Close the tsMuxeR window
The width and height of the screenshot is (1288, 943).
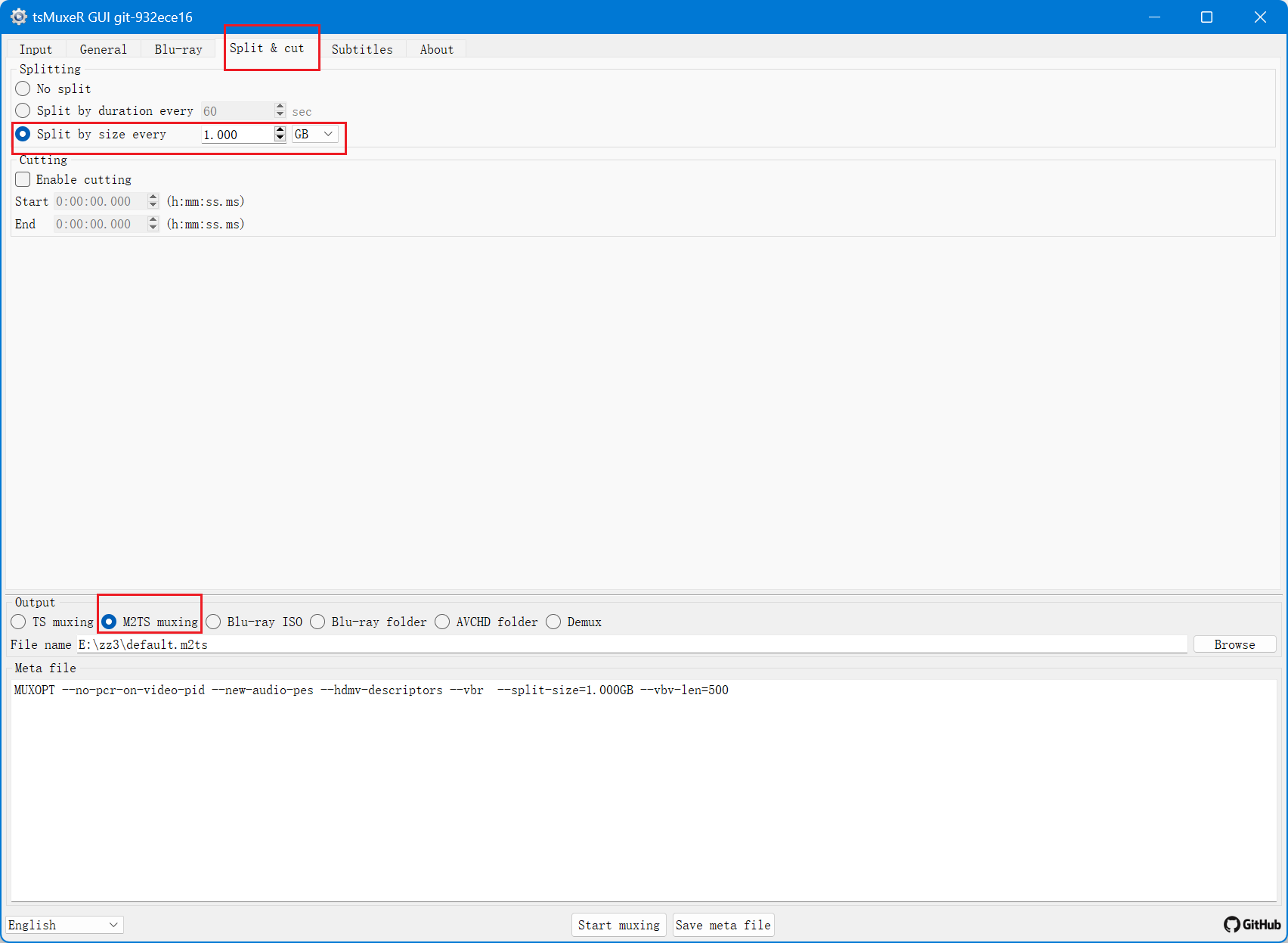[x=1260, y=17]
